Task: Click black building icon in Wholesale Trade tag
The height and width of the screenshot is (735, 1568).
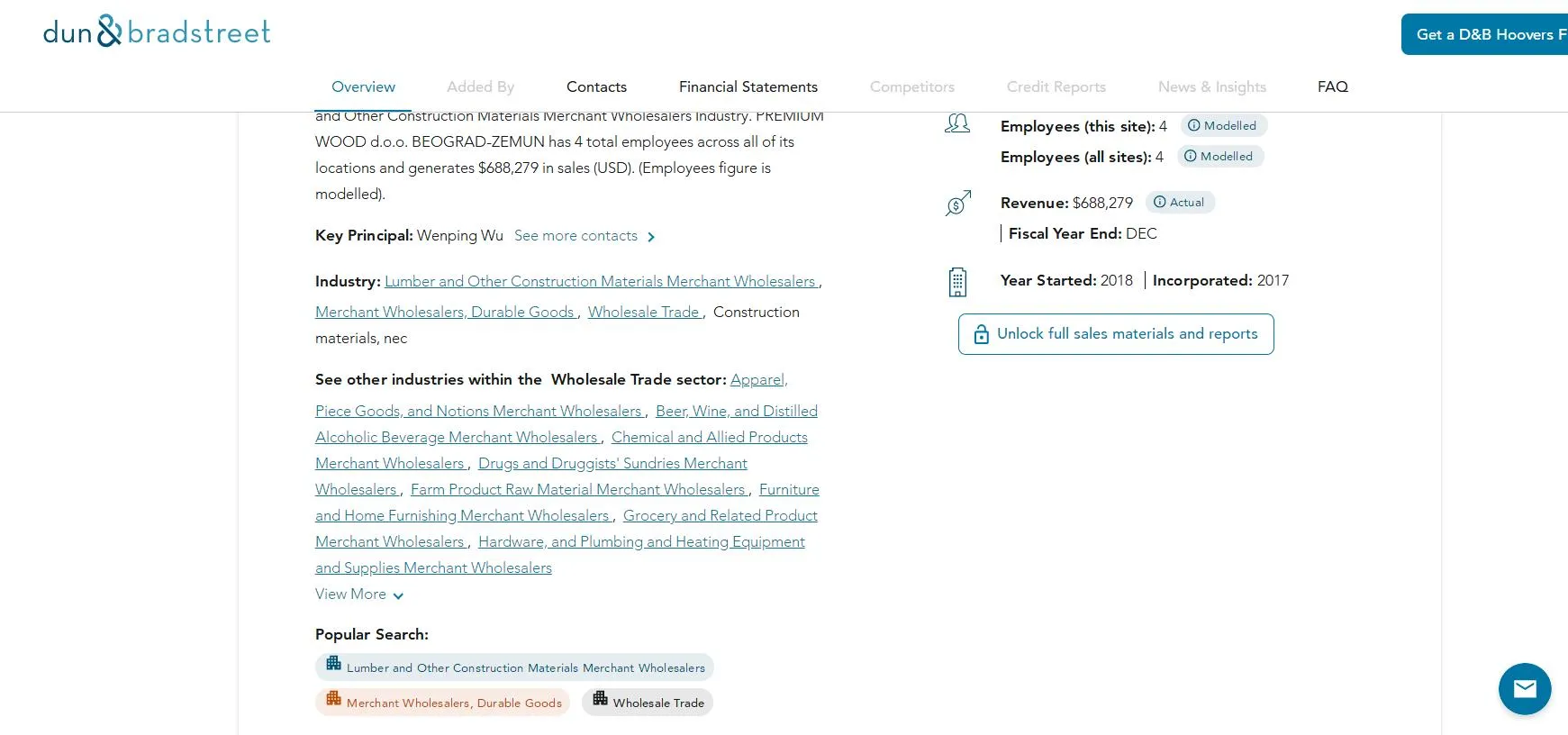Action: pyautogui.click(x=600, y=698)
